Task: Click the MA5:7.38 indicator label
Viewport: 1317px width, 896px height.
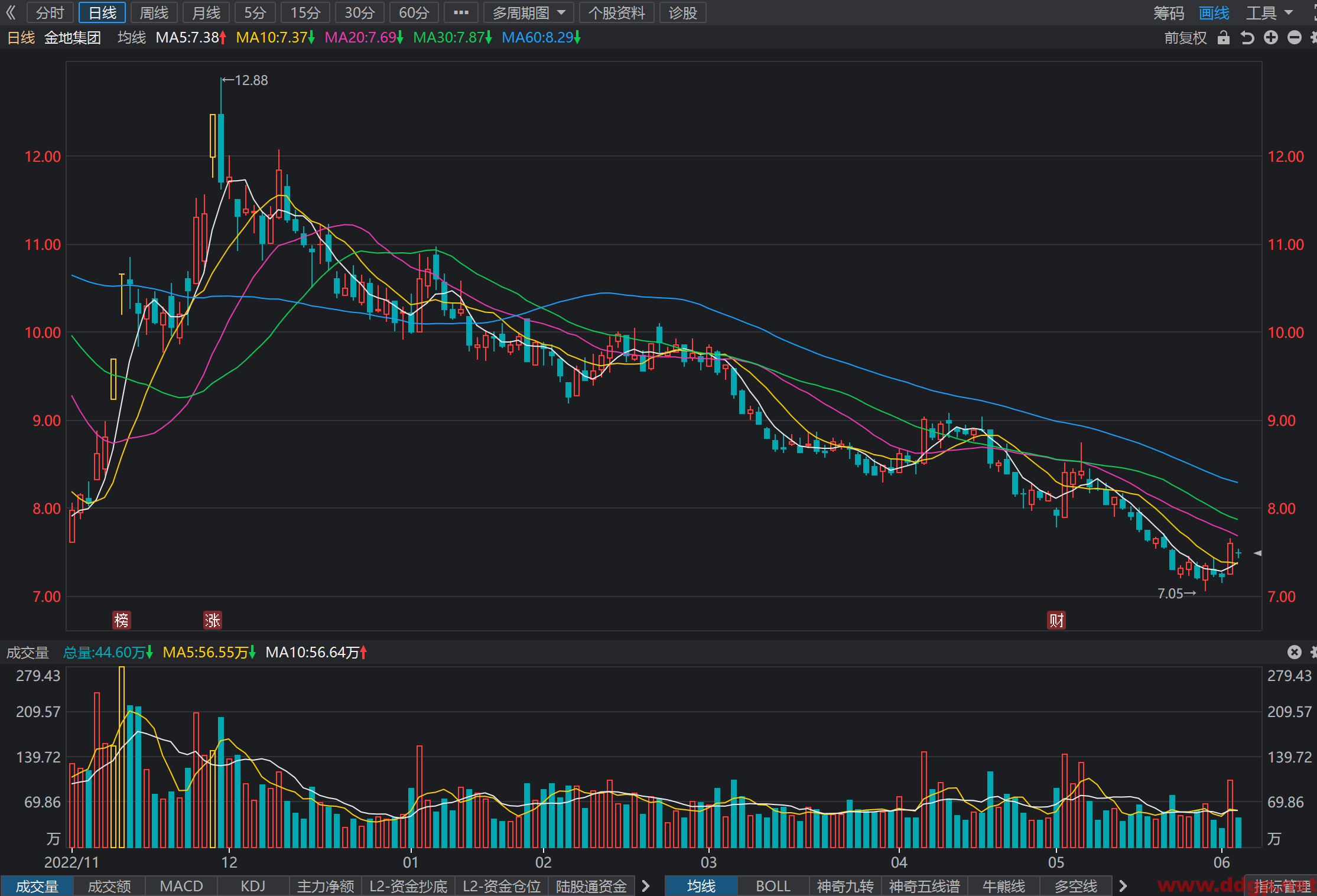Action: pos(191,38)
